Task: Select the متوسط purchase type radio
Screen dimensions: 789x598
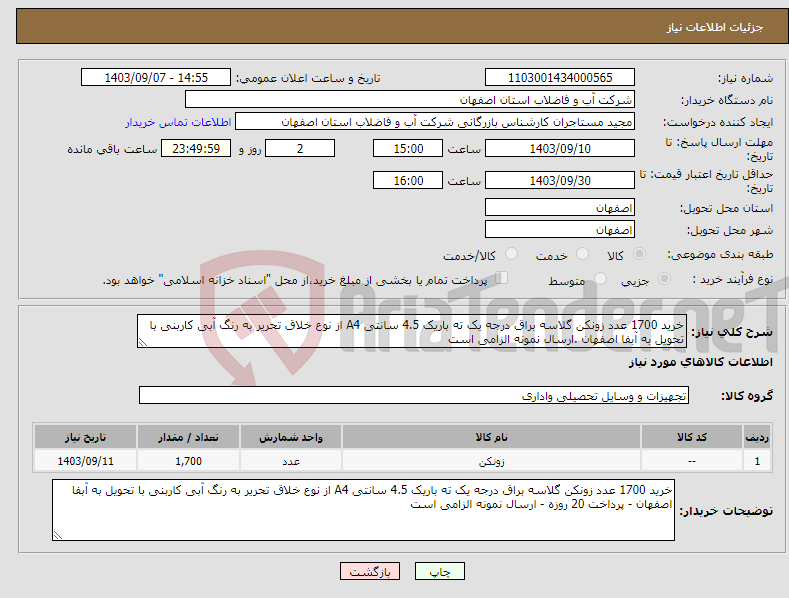Action: click(600, 279)
